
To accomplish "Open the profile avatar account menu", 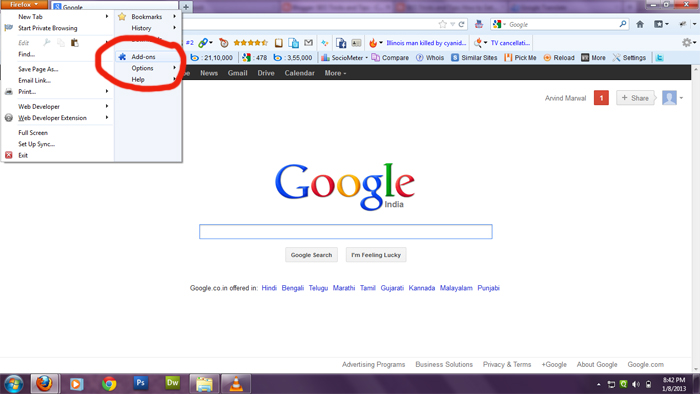I will [x=672, y=98].
